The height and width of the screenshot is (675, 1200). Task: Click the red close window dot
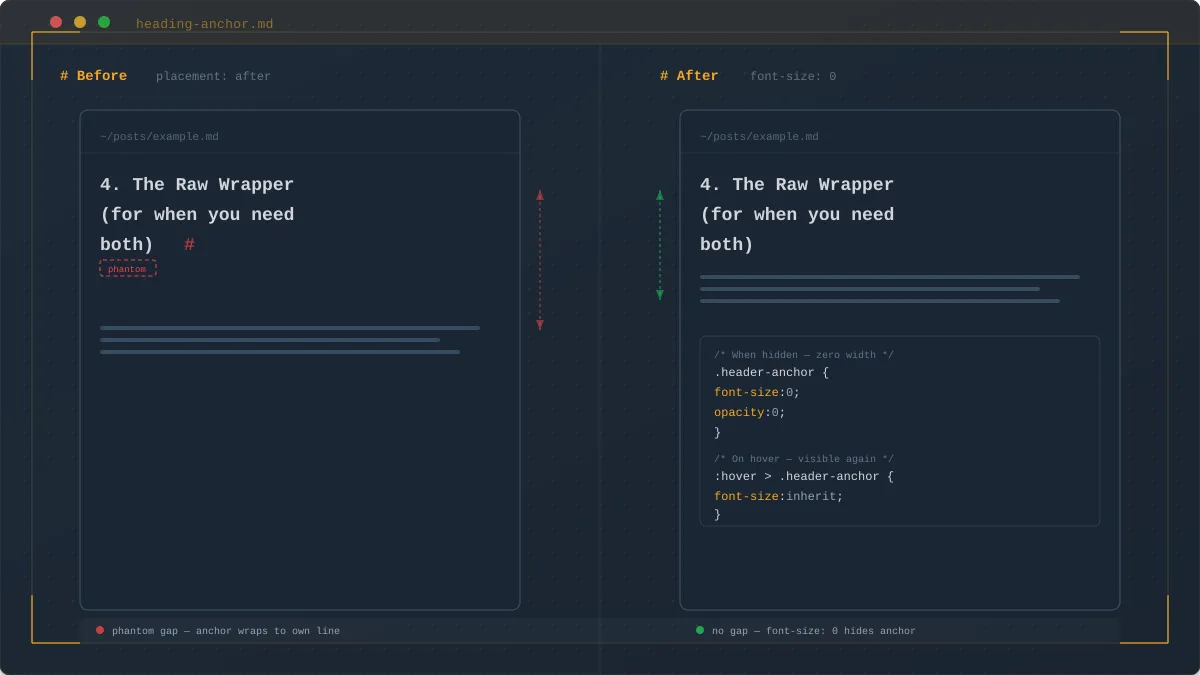56,22
